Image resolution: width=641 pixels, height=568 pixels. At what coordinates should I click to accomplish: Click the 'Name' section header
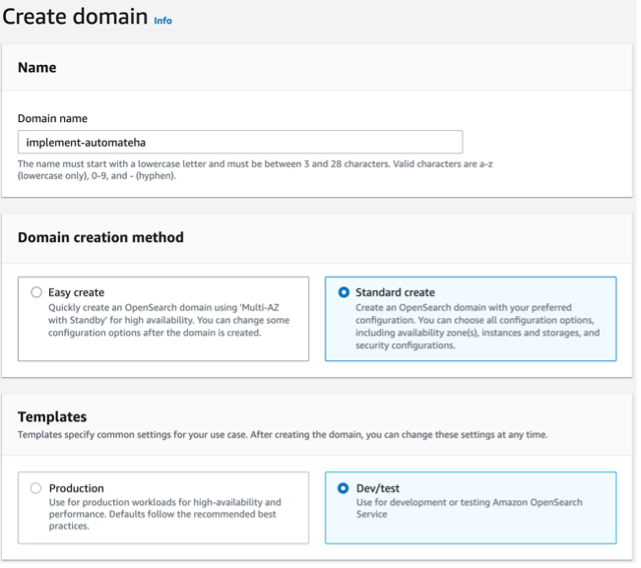(37, 68)
